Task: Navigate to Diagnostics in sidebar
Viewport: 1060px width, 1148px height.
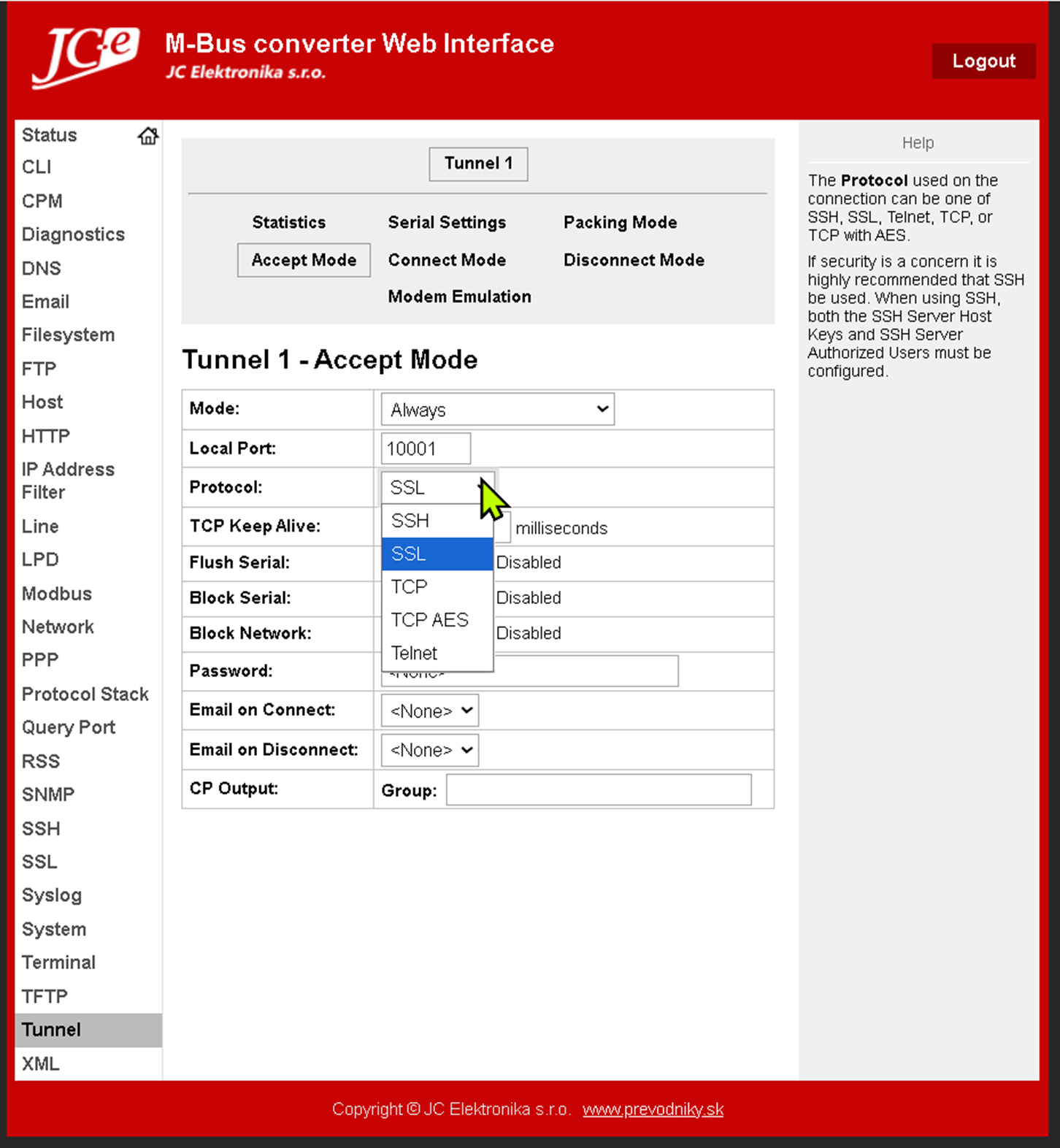Action: (x=73, y=234)
